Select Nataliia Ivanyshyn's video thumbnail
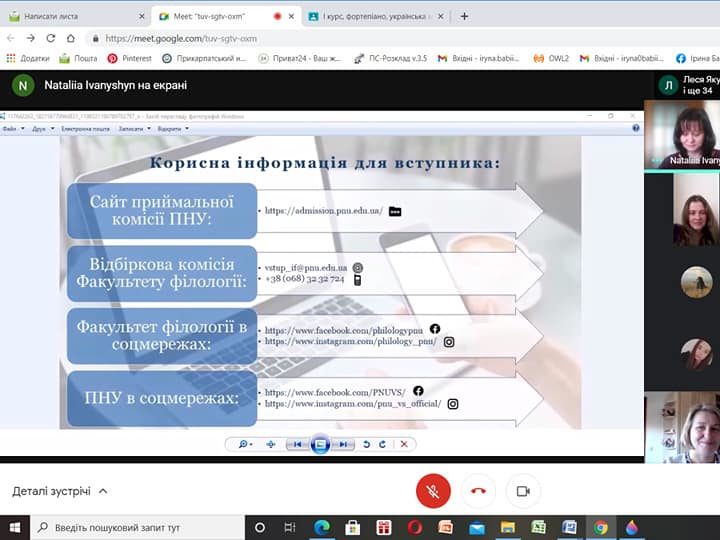This screenshot has width=720, height=540. [x=682, y=133]
